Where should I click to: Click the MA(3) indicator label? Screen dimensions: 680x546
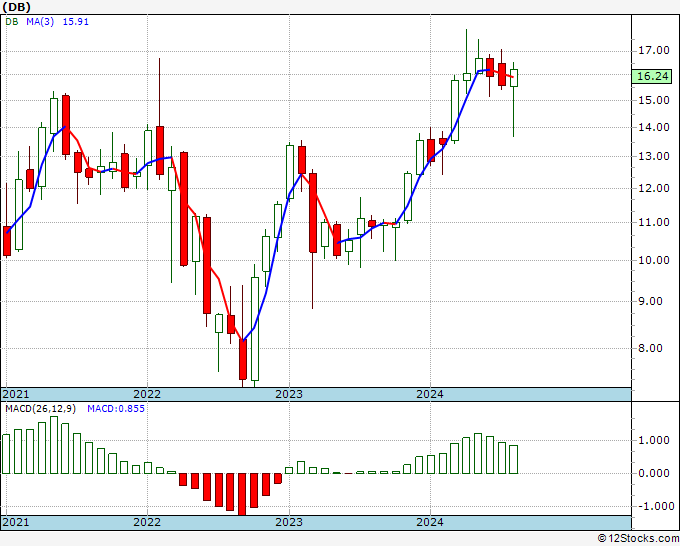point(40,22)
